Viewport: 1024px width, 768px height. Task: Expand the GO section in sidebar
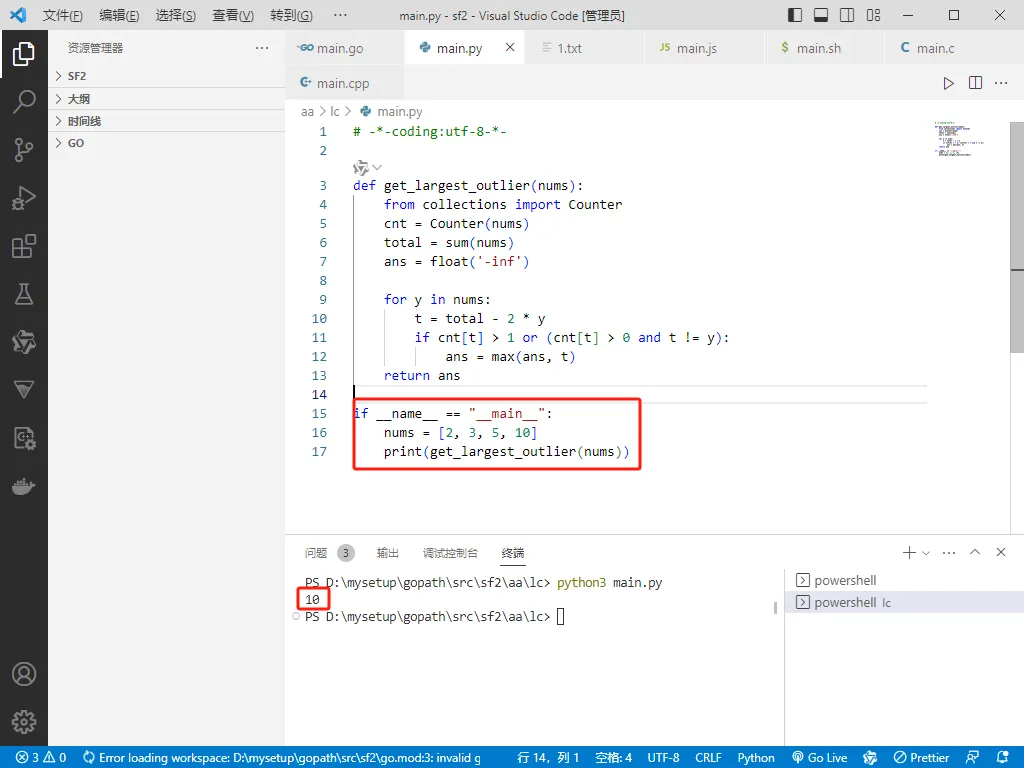point(167,143)
